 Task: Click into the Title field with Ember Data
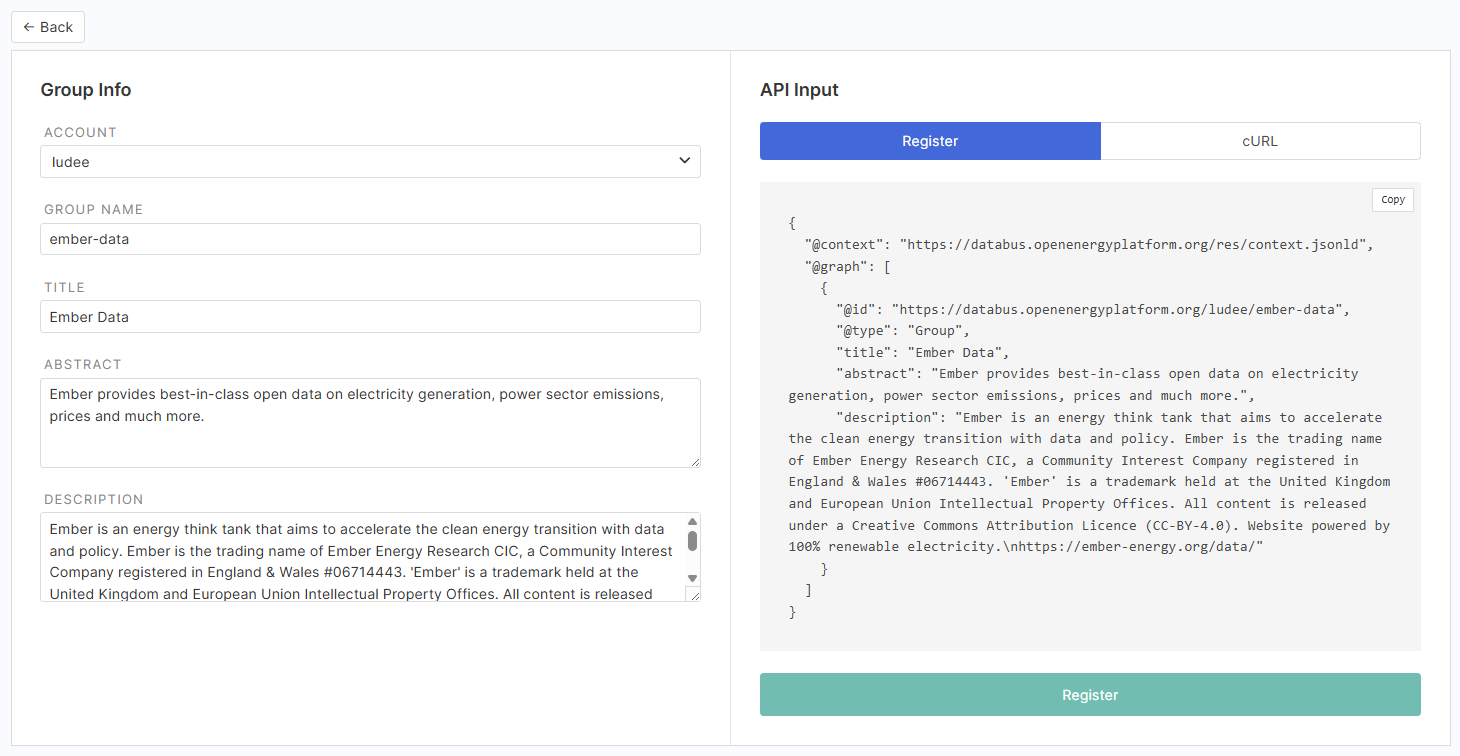[x=370, y=317]
